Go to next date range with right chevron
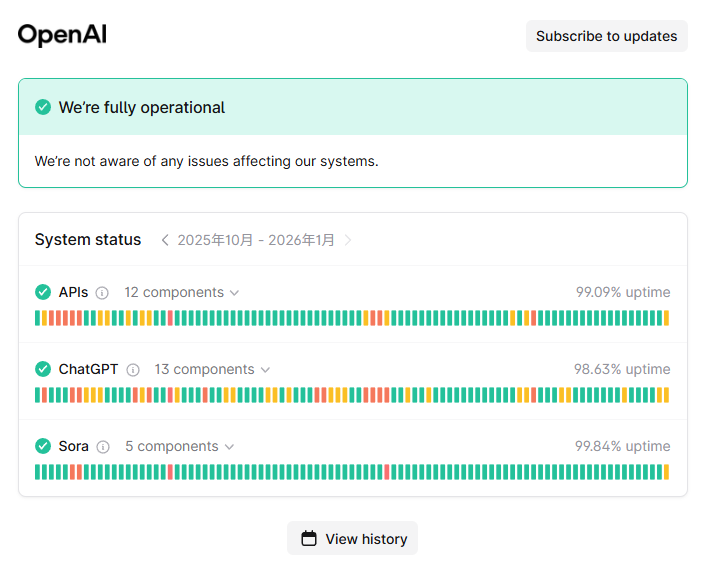The image size is (719, 584). click(x=348, y=240)
